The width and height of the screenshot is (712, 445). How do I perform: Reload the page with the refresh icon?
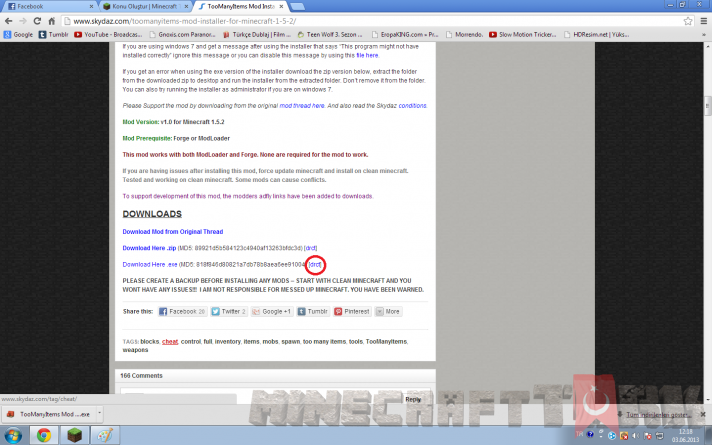coord(37,21)
